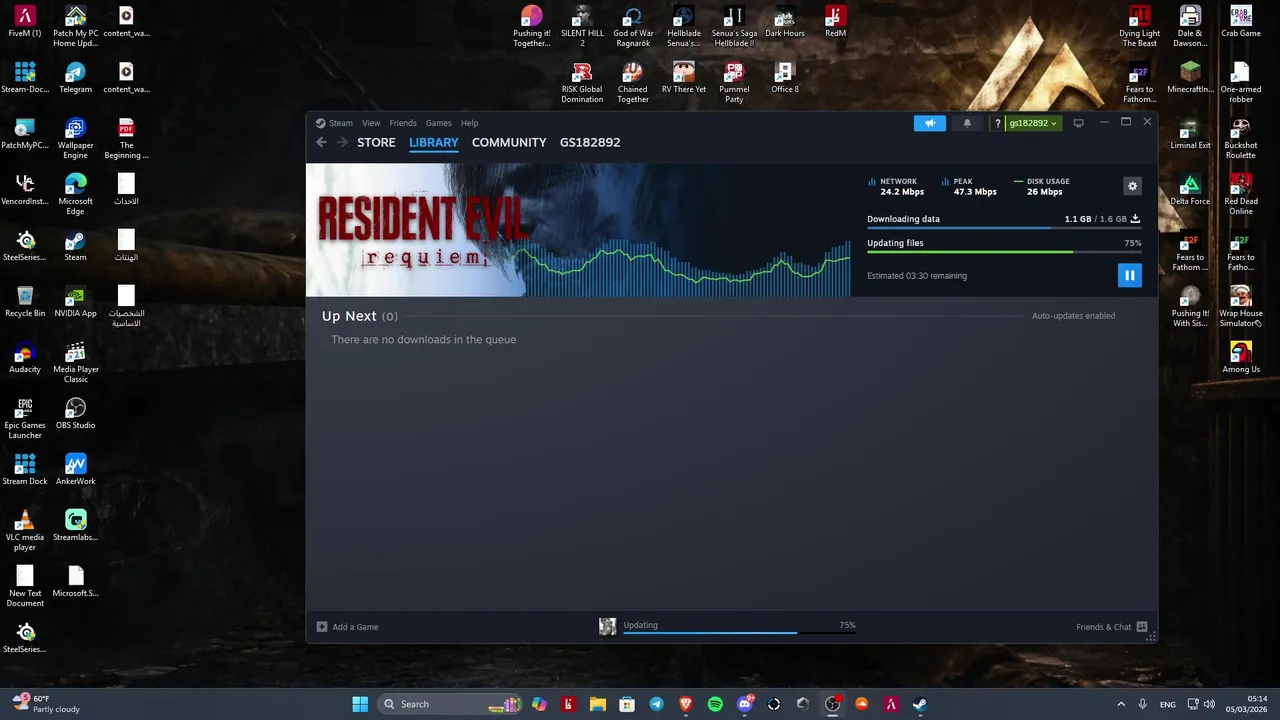Image resolution: width=1280 pixels, height=720 pixels.
Task: Open the Friends menu in Steam
Action: tap(403, 123)
